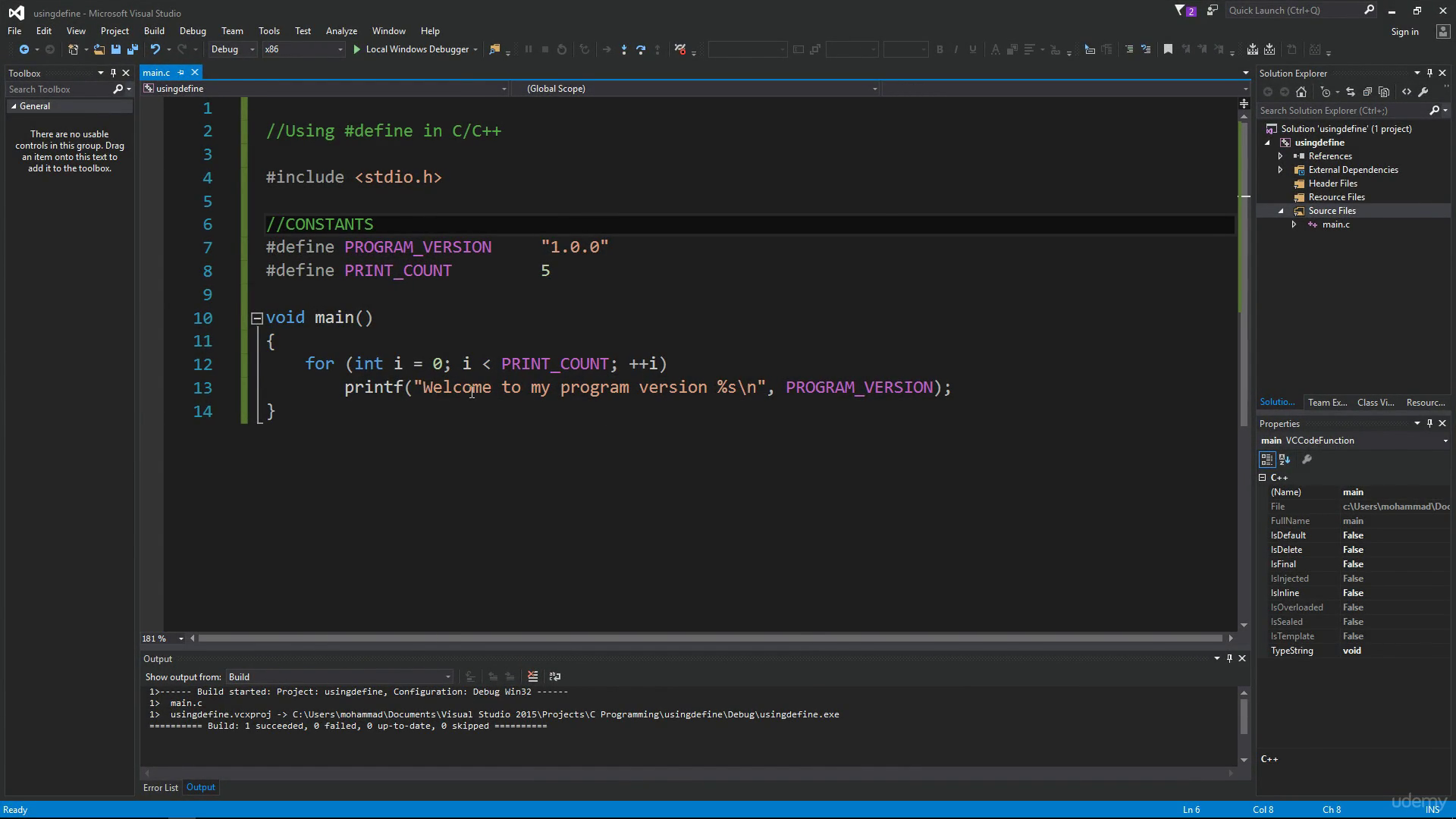The width and height of the screenshot is (1456, 819).
Task: Switch to the Error List tab
Action: point(161,787)
